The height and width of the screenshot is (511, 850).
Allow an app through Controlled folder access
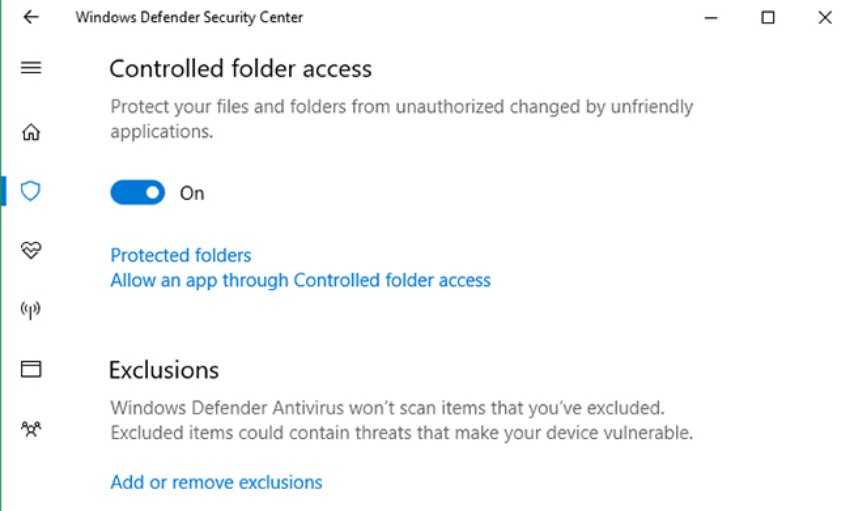300,281
